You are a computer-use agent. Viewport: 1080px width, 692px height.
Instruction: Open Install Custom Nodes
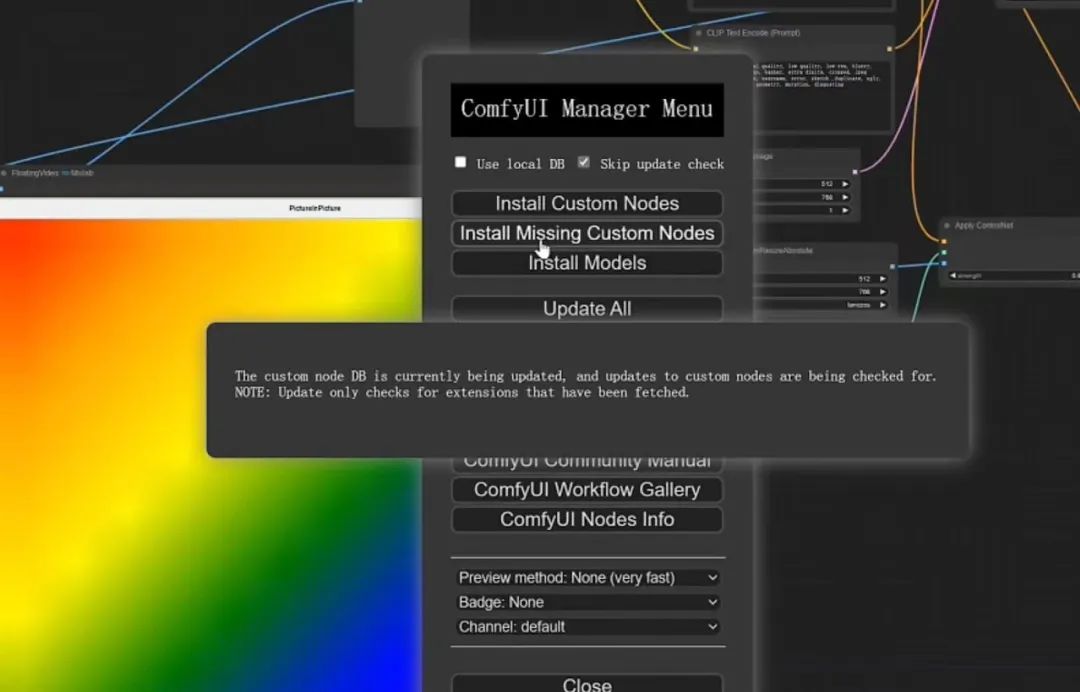point(587,203)
